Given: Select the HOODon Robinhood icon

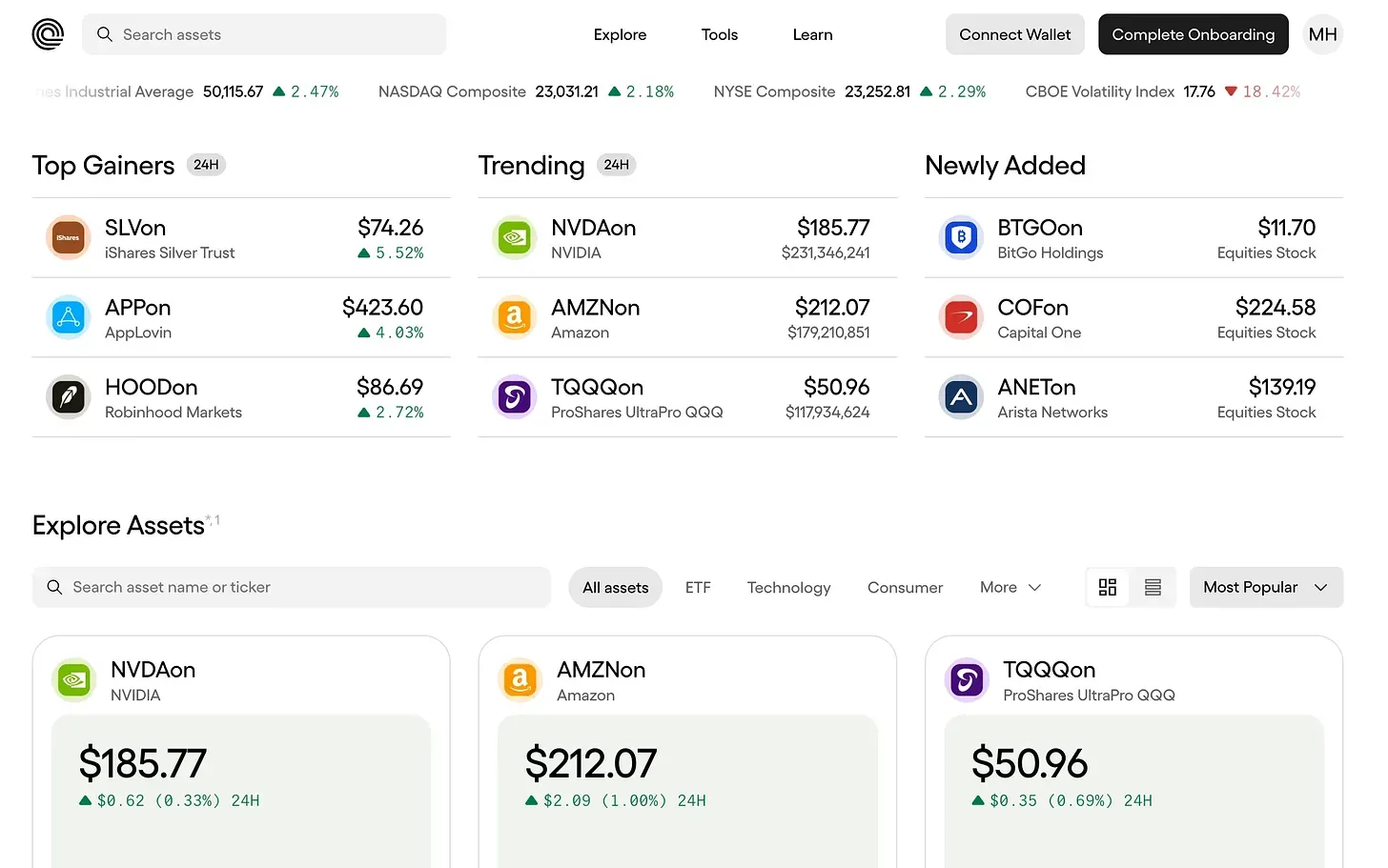Looking at the screenshot, I should [68, 397].
